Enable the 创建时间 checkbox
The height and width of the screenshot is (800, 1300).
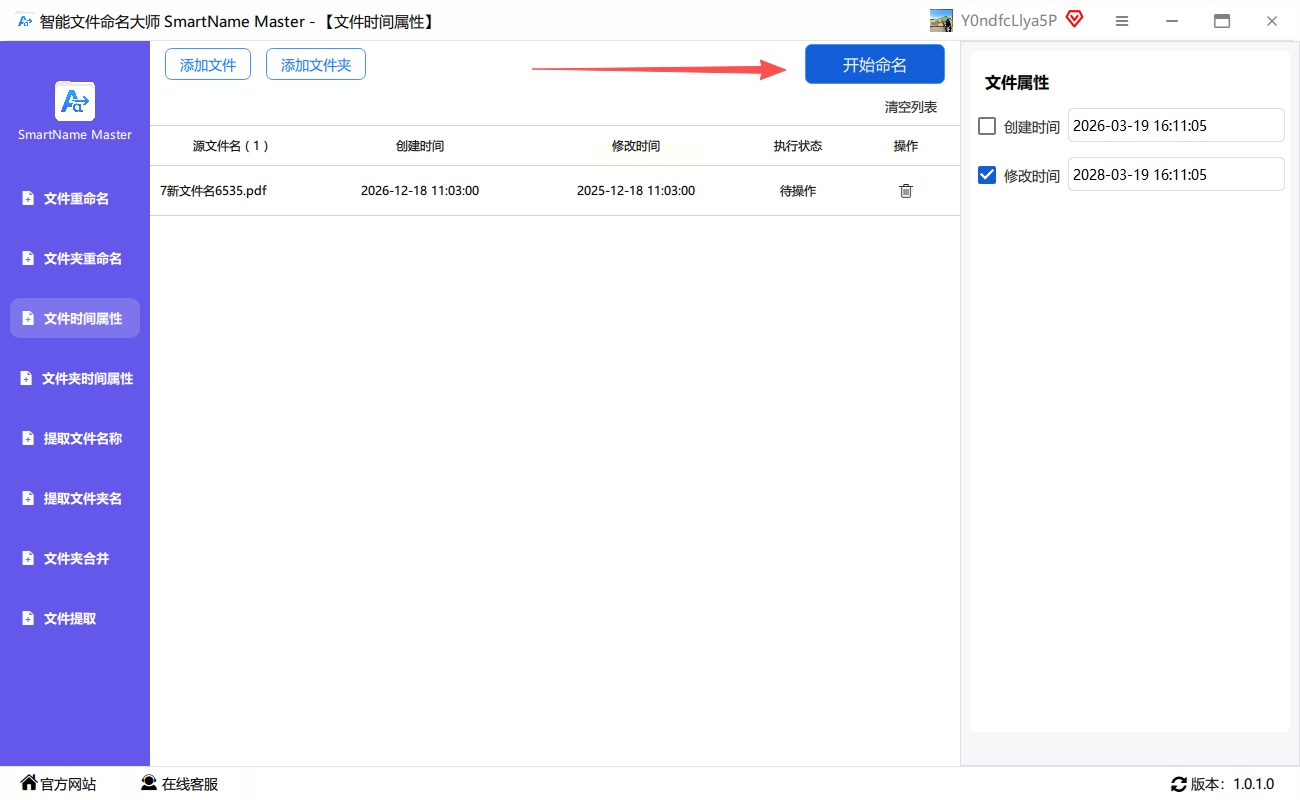[987, 126]
